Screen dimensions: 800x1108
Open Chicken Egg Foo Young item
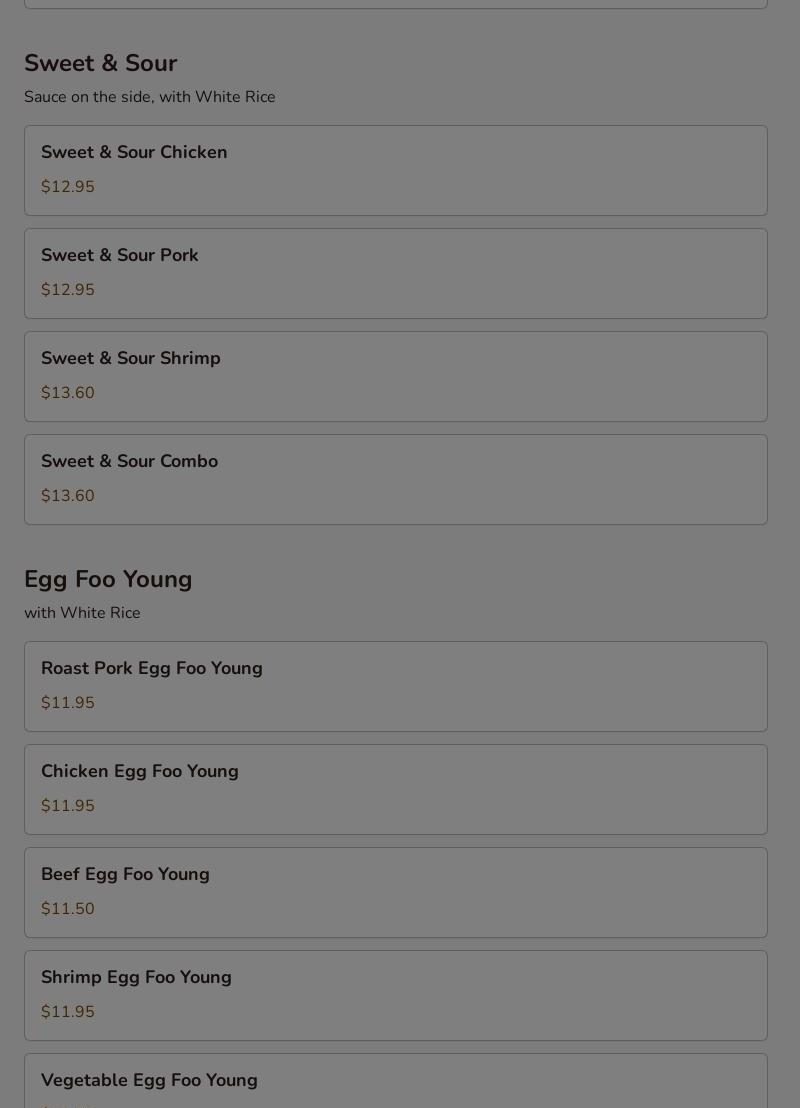click(x=140, y=772)
